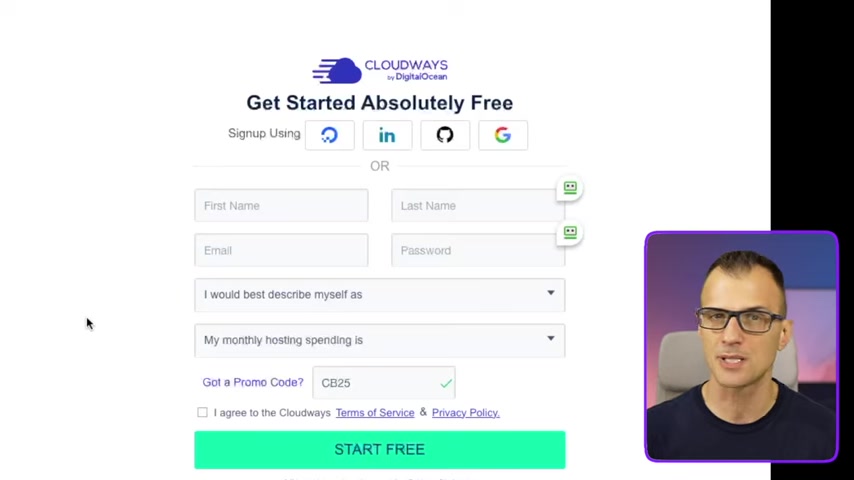Screen dimensions: 854x480
Task: Click the arrow on the describe myself dropdown
Action: pos(551,293)
